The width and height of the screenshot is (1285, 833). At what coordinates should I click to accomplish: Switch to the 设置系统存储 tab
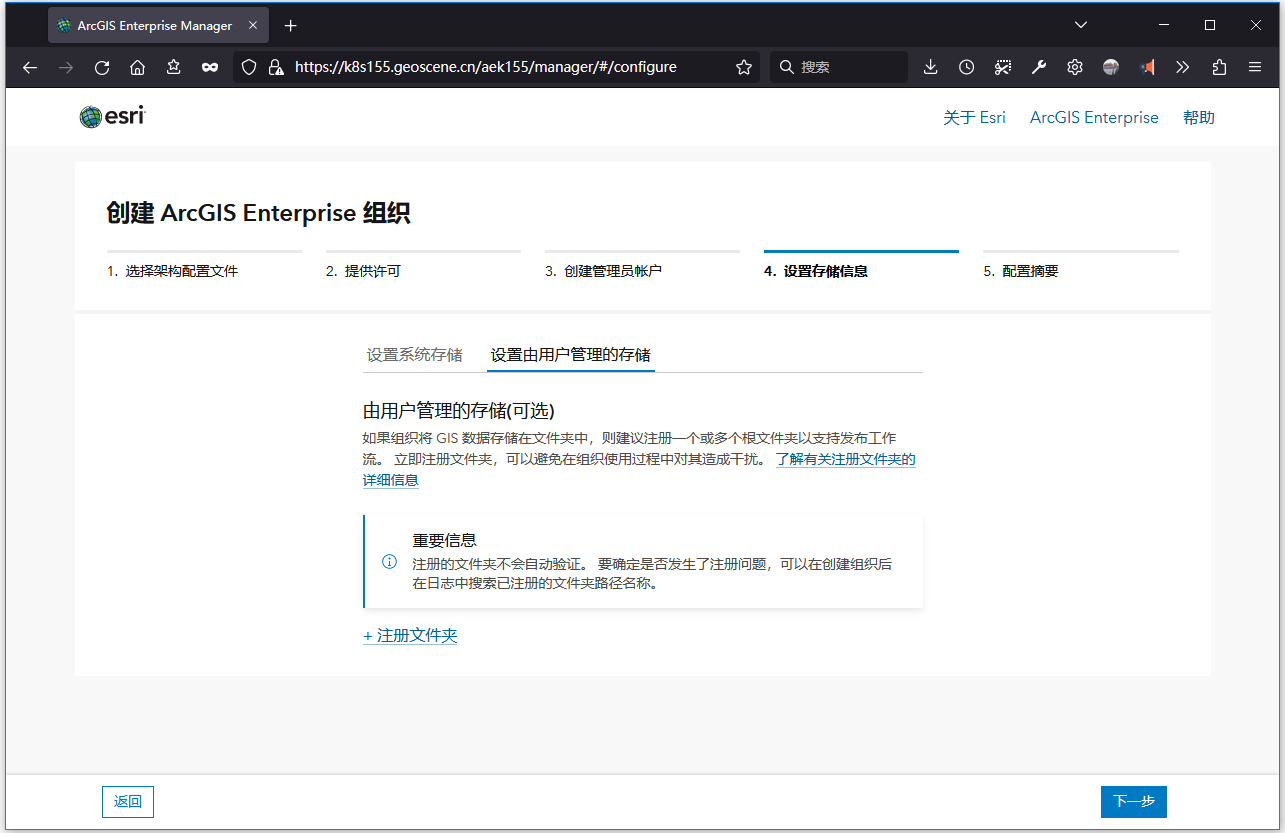[414, 355]
